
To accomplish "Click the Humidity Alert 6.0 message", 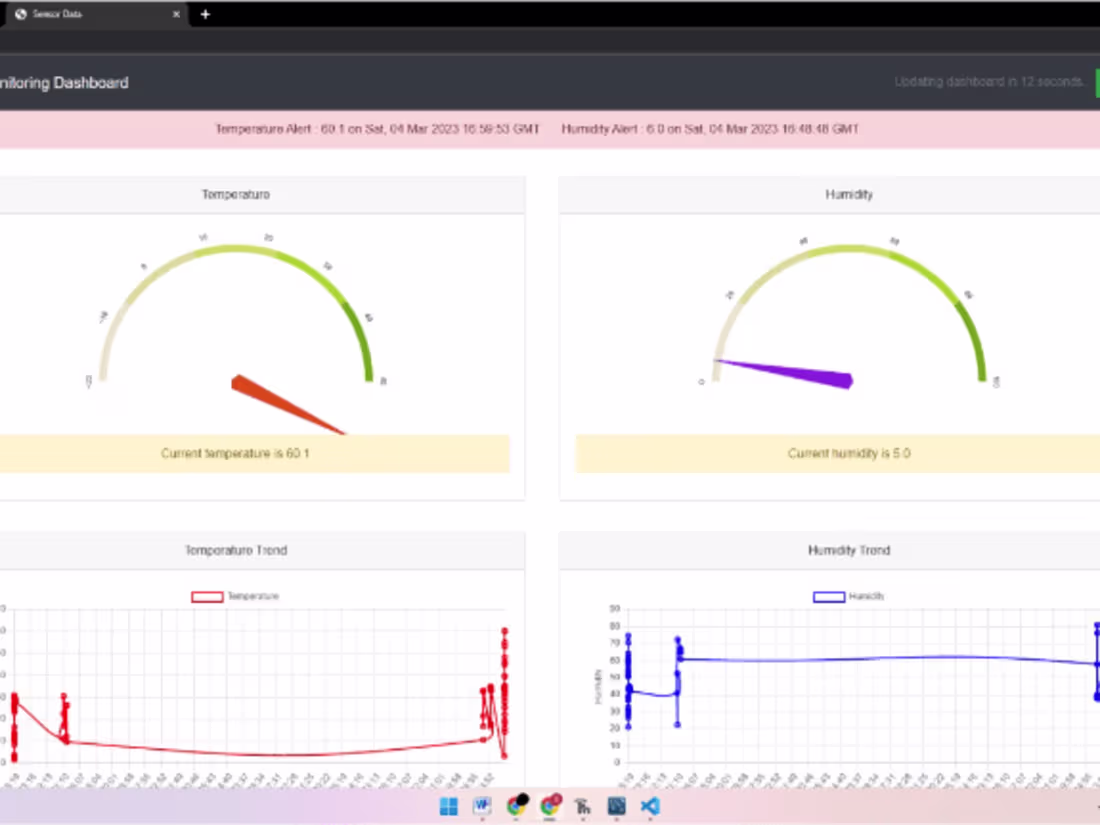I will [x=710, y=129].
